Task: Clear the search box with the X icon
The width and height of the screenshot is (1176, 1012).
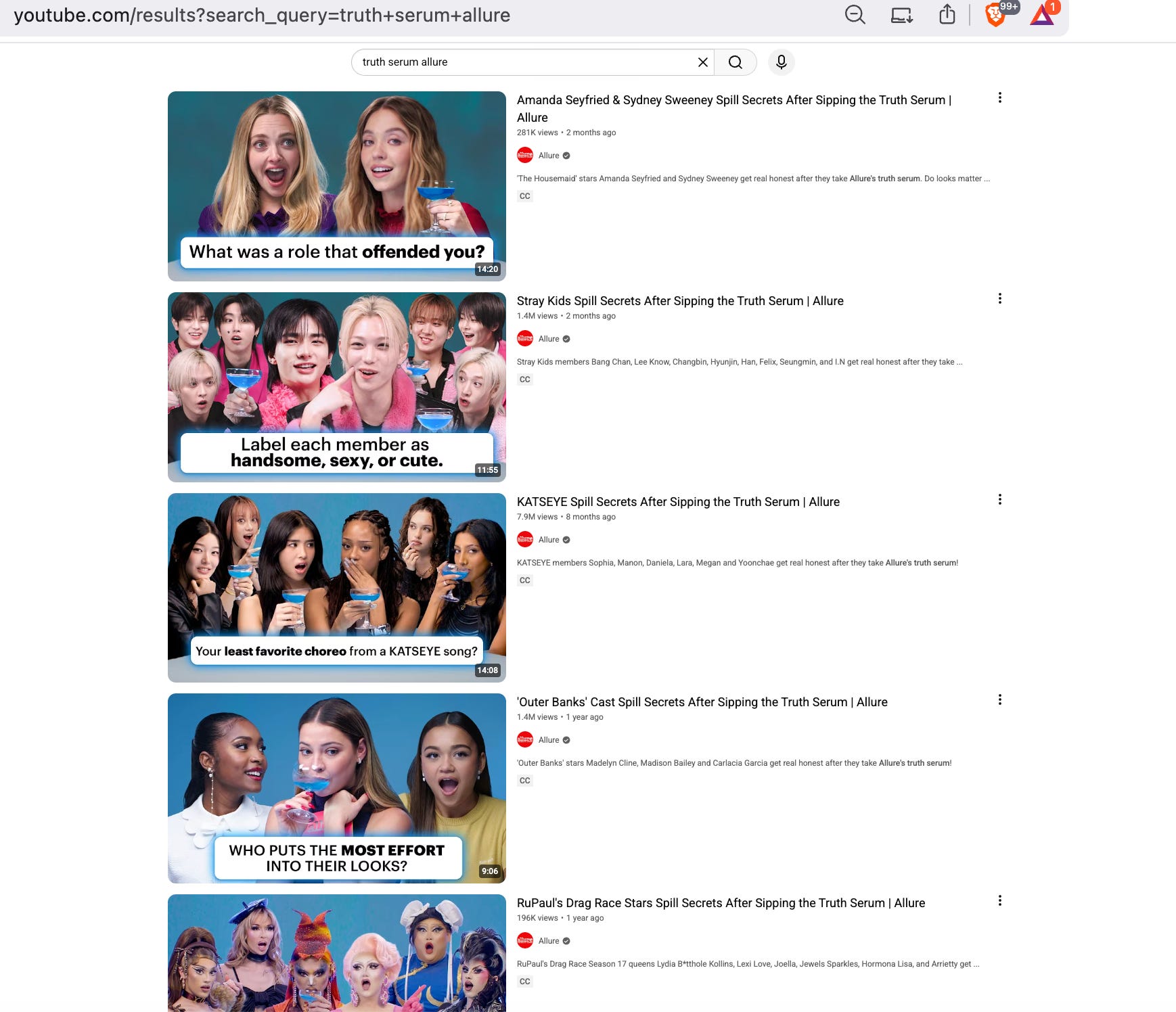Action: coord(703,62)
